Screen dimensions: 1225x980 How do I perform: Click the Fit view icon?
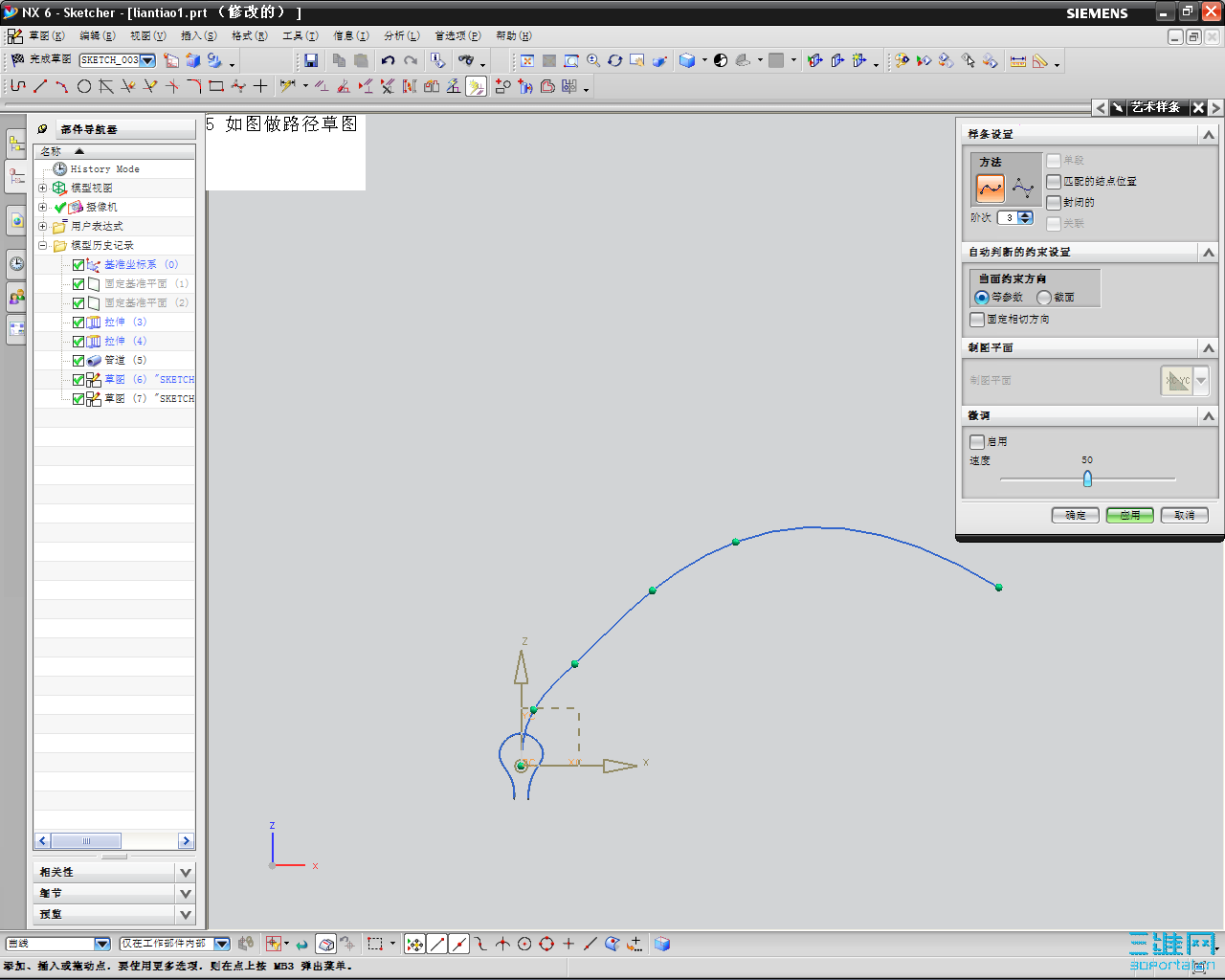click(x=527, y=60)
